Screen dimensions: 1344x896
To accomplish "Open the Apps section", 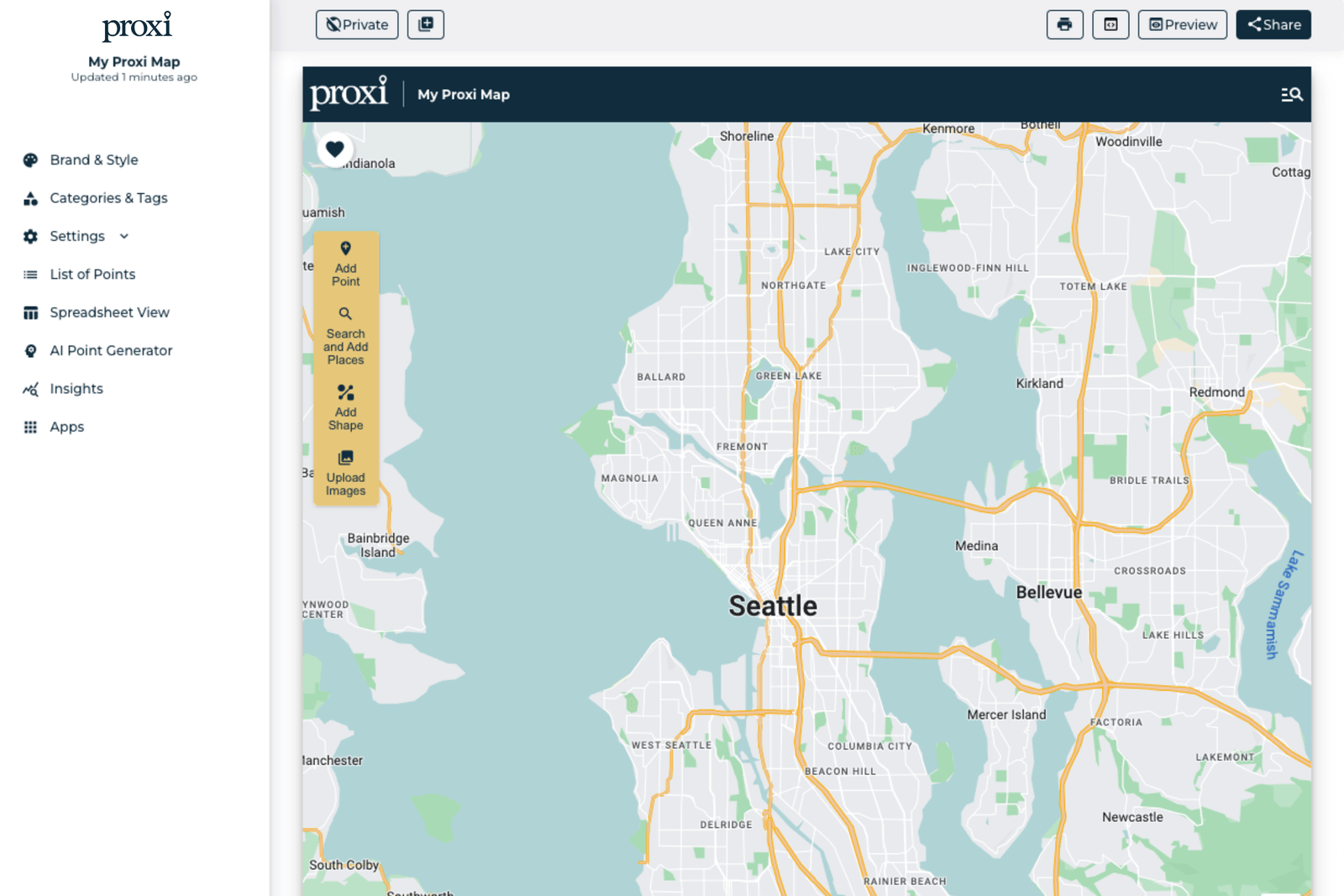I will 66,427.
